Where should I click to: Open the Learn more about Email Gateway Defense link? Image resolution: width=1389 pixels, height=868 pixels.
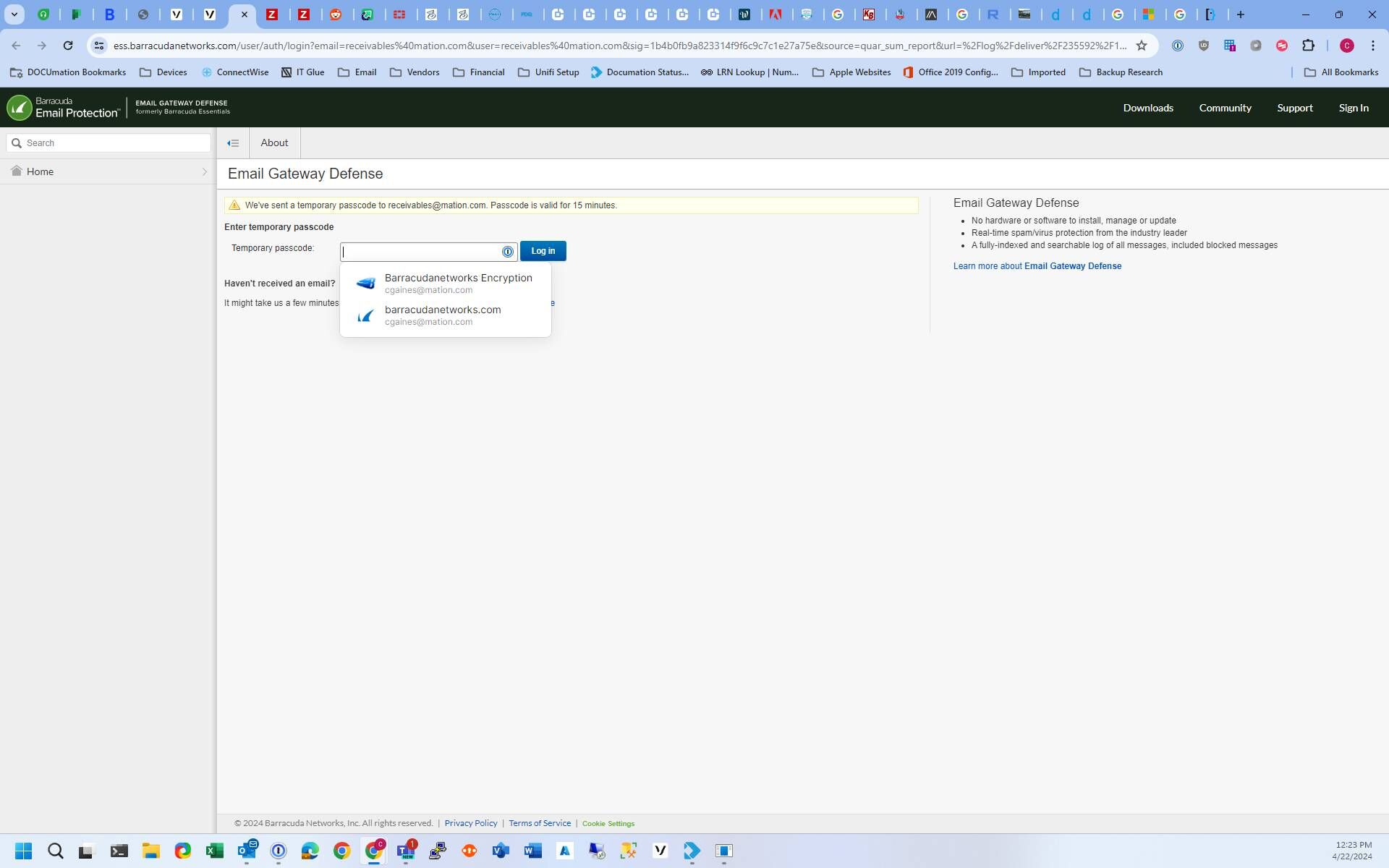(x=1037, y=266)
